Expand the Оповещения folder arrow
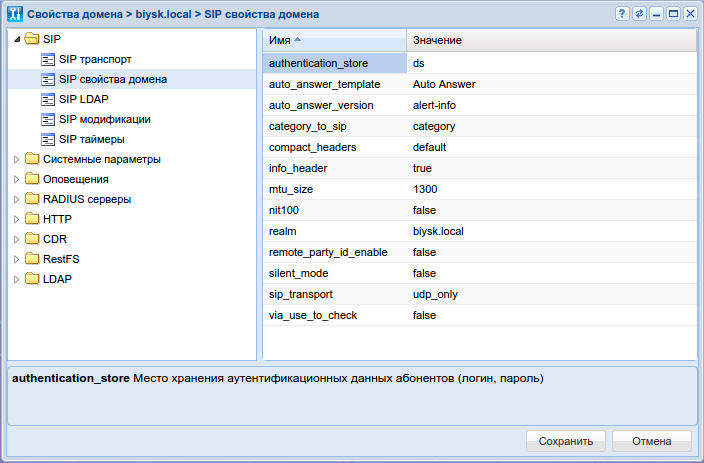The width and height of the screenshot is (704, 463). 16,179
